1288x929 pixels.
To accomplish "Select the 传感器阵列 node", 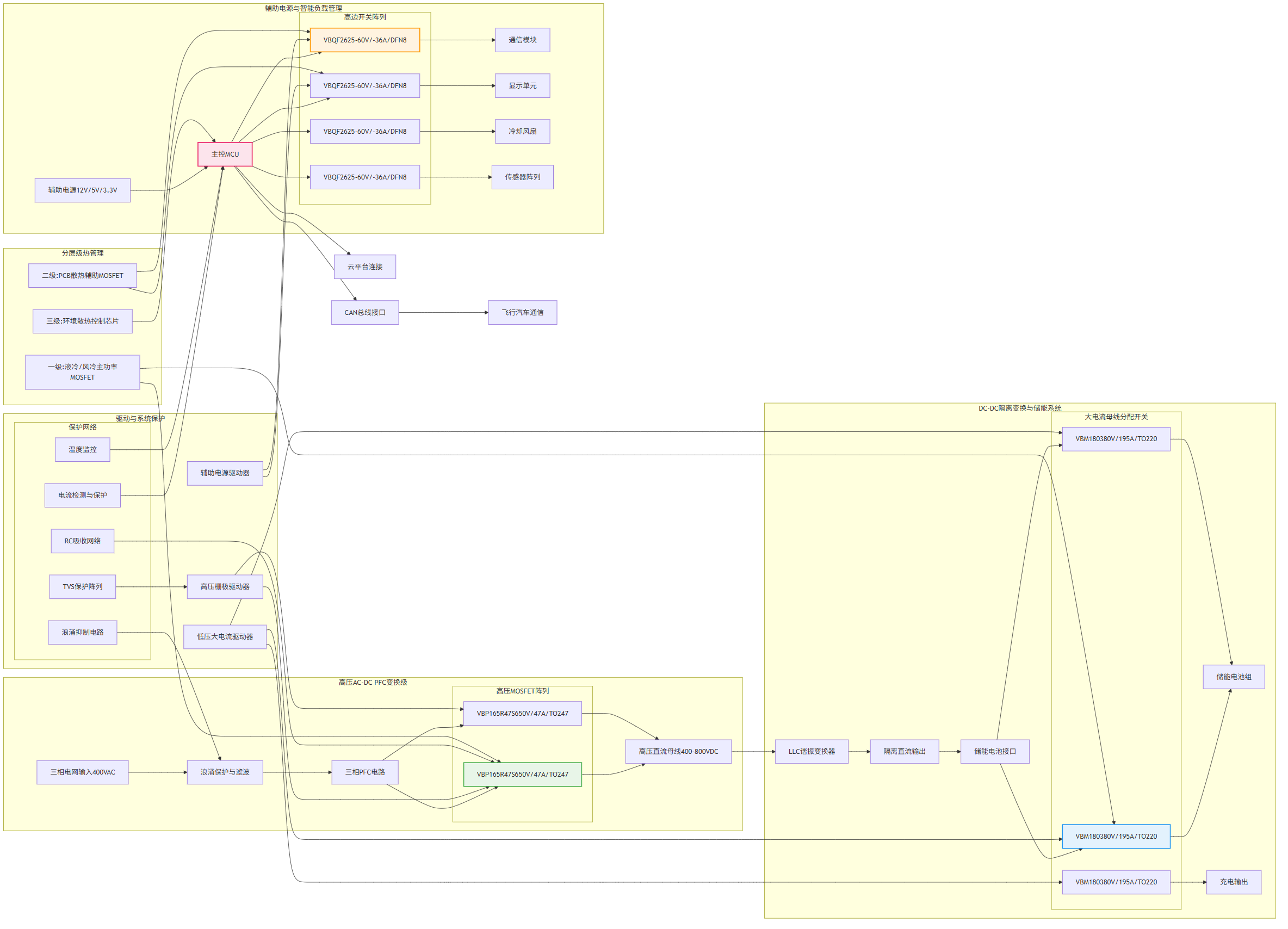I will tap(522, 177).
